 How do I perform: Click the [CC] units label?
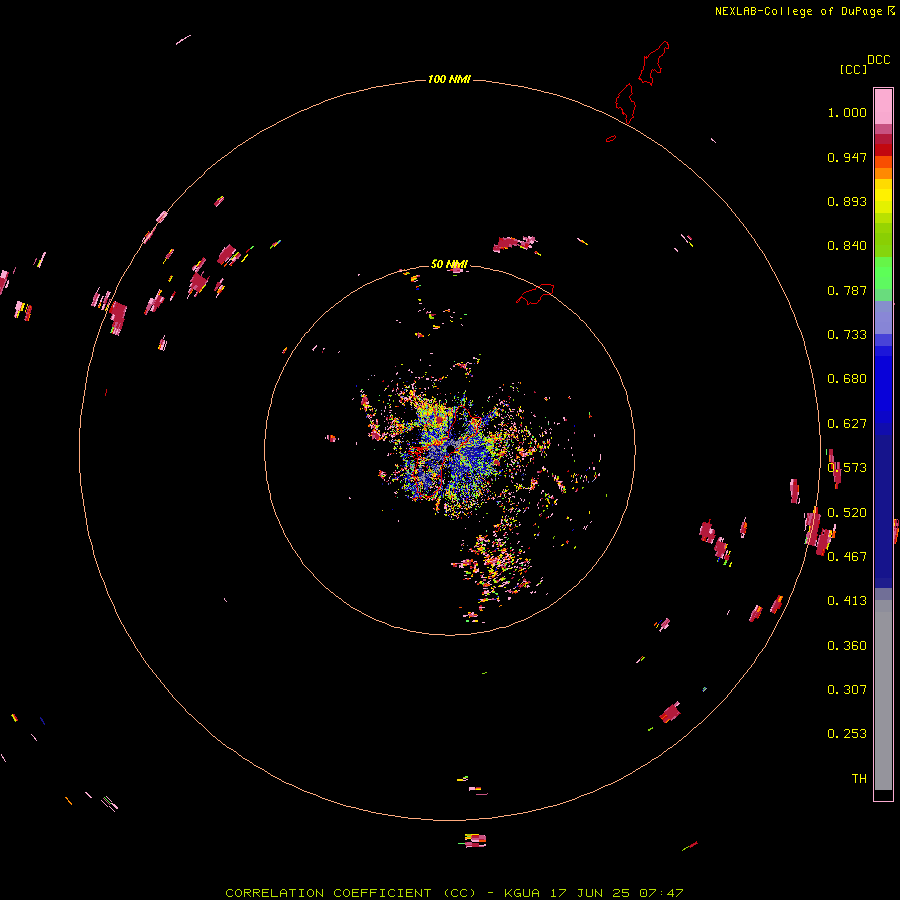pos(853,69)
